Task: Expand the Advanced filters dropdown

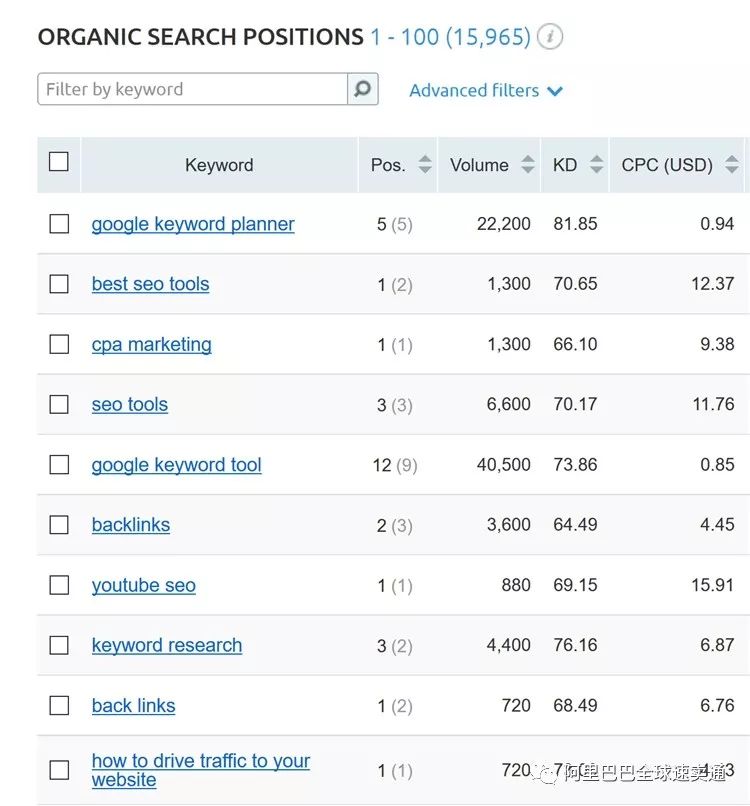Action: click(x=486, y=90)
